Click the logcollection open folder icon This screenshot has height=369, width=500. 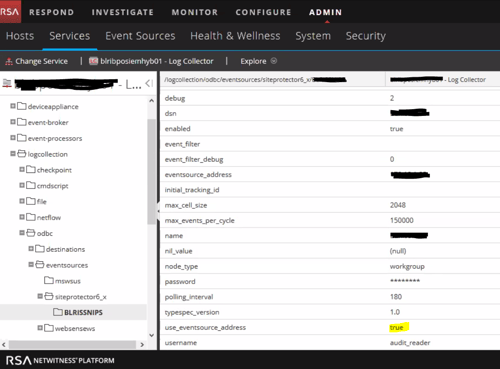22,154
